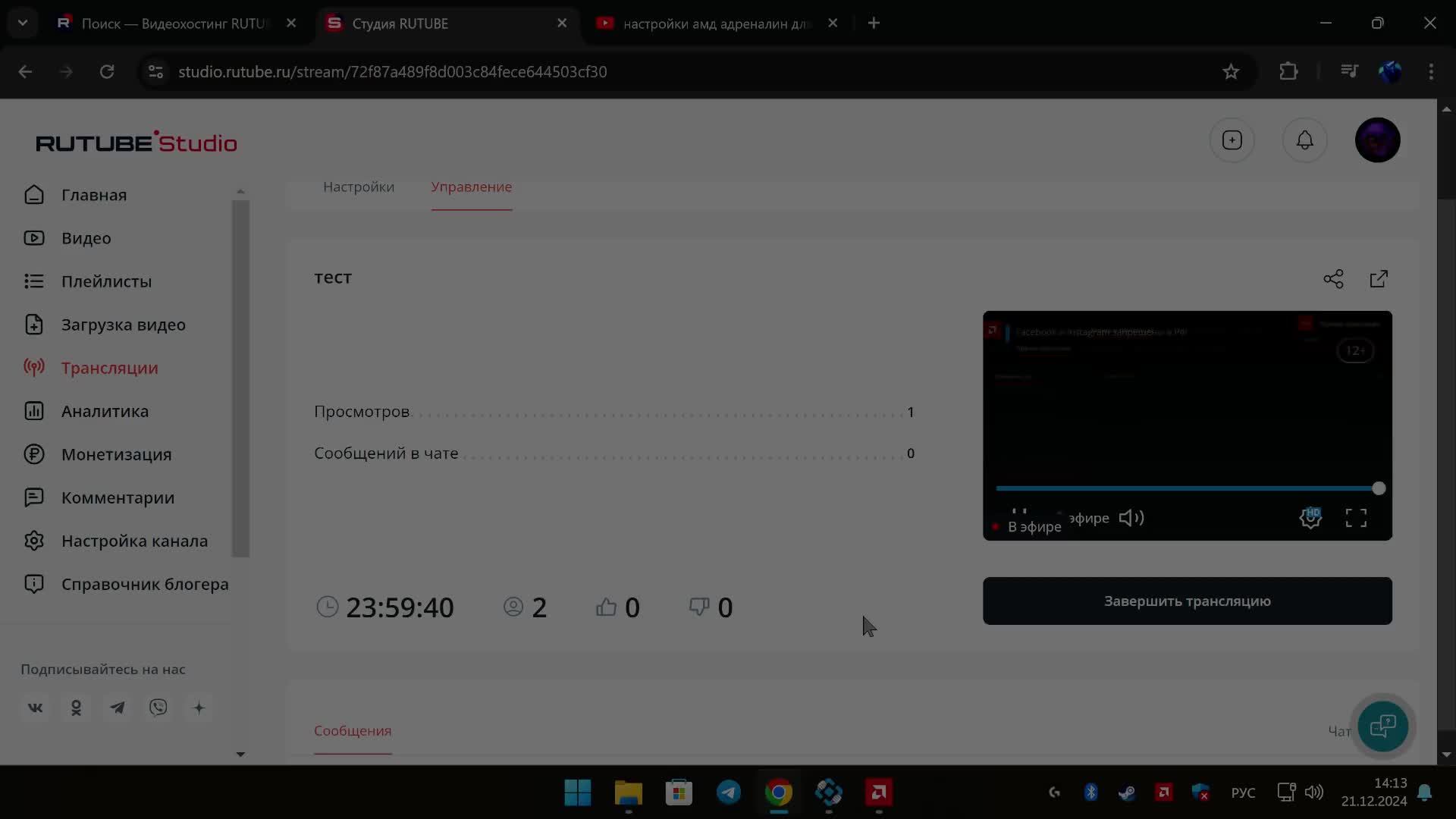
Task: Click the player progress slider handle
Action: [x=1379, y=488]
